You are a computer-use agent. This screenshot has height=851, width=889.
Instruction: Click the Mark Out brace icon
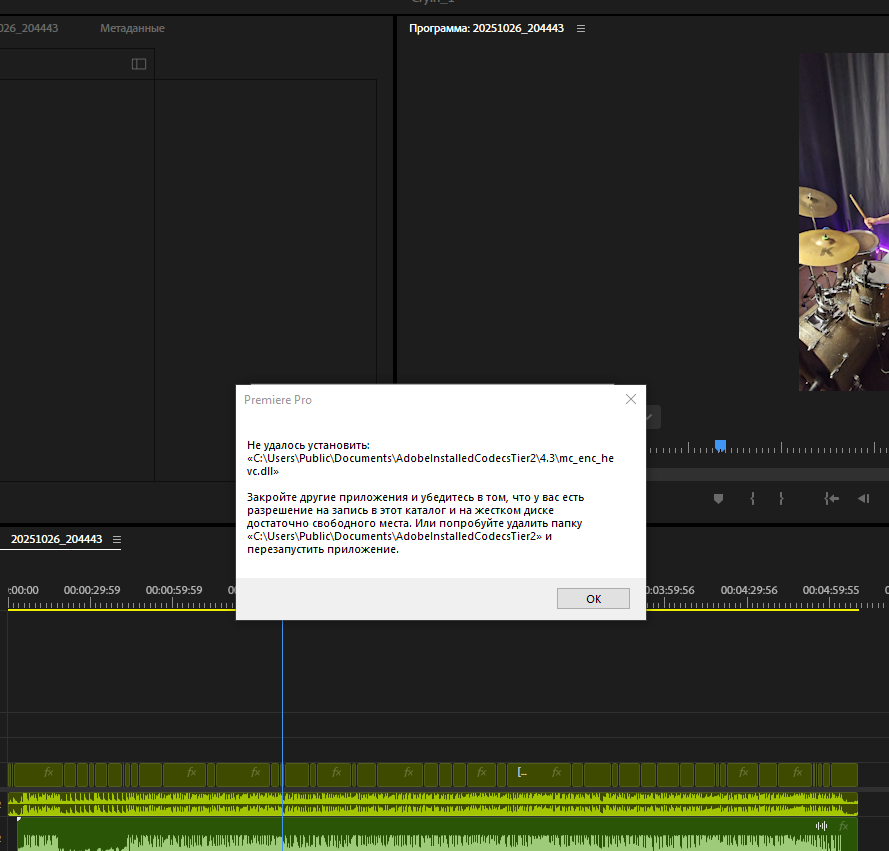tap(781, 499)
